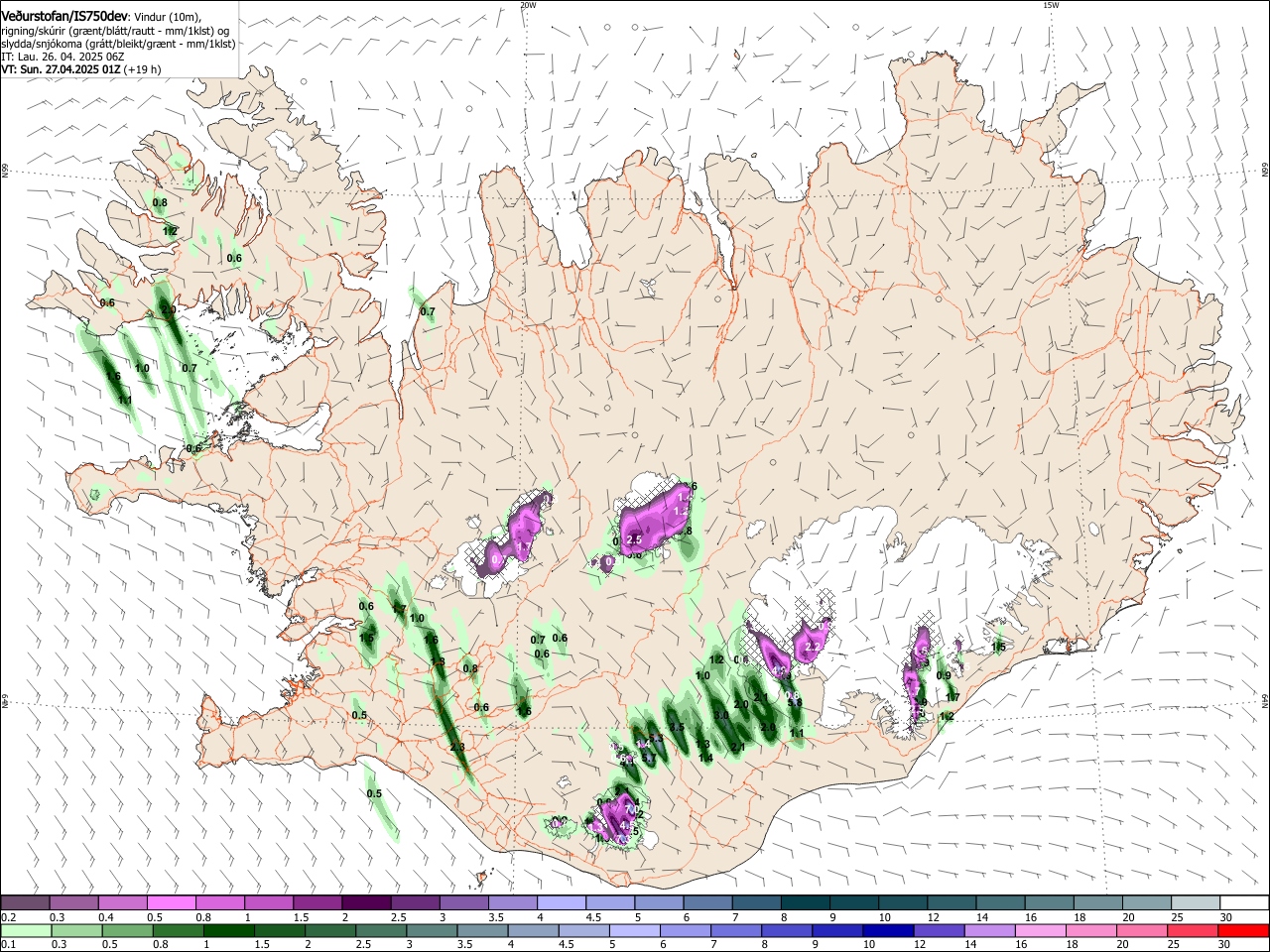Select the bright pink 0.5–0.8 snow legend swatch
Viewport: 1270px width, 952px height.
171,903
